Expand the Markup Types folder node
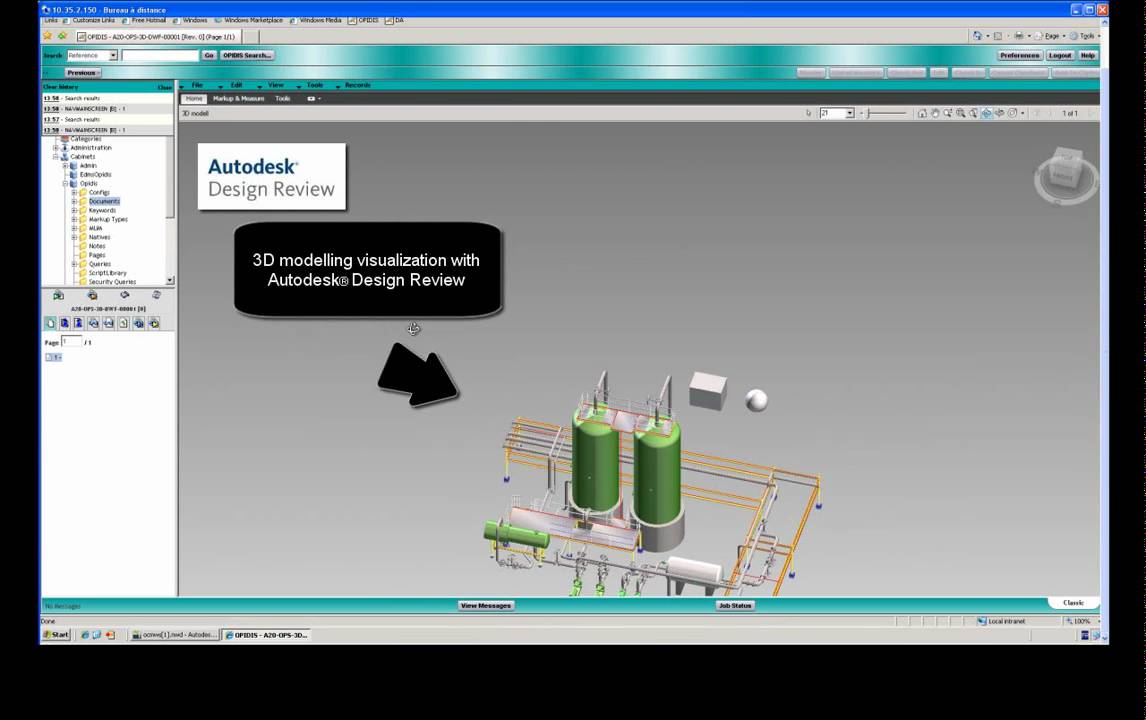Image resolution: width=1146 pixels, height=720 pixels. coord(74,219)
